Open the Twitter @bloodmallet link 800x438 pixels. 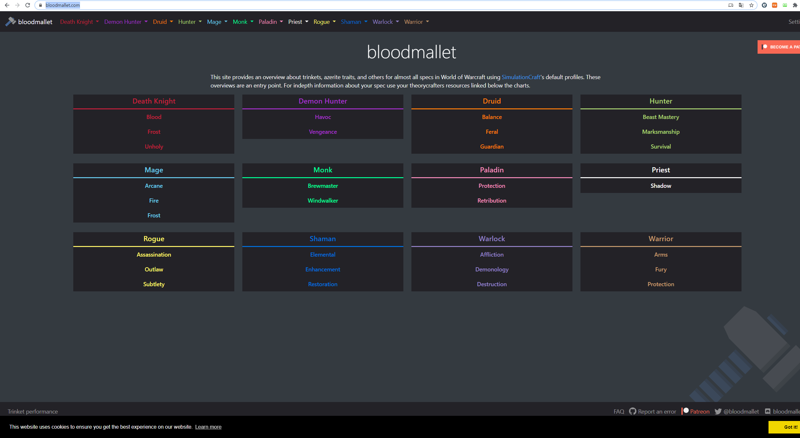click(737, 411)
